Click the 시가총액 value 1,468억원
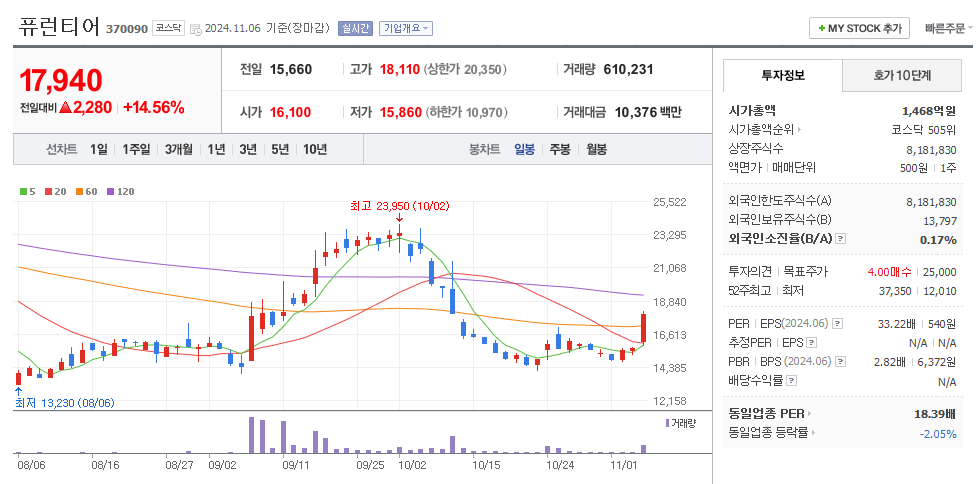This screenshot has height=484, width=980. (929, 111)
